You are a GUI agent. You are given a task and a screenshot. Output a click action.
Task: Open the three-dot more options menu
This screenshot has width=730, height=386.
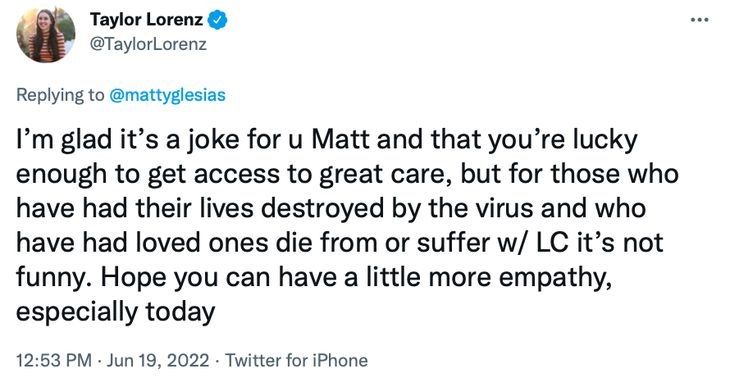pyautogui.click(x=699, y=20)
